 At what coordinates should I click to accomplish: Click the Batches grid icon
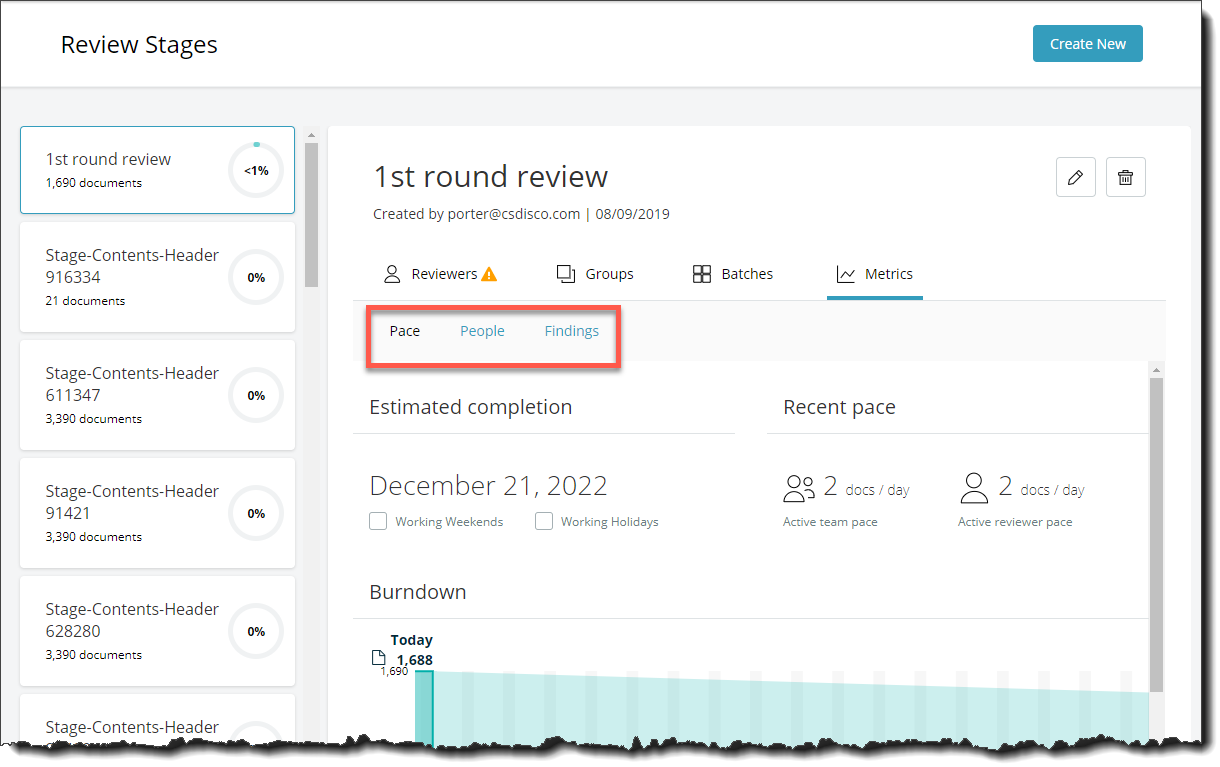coord(701,273)
